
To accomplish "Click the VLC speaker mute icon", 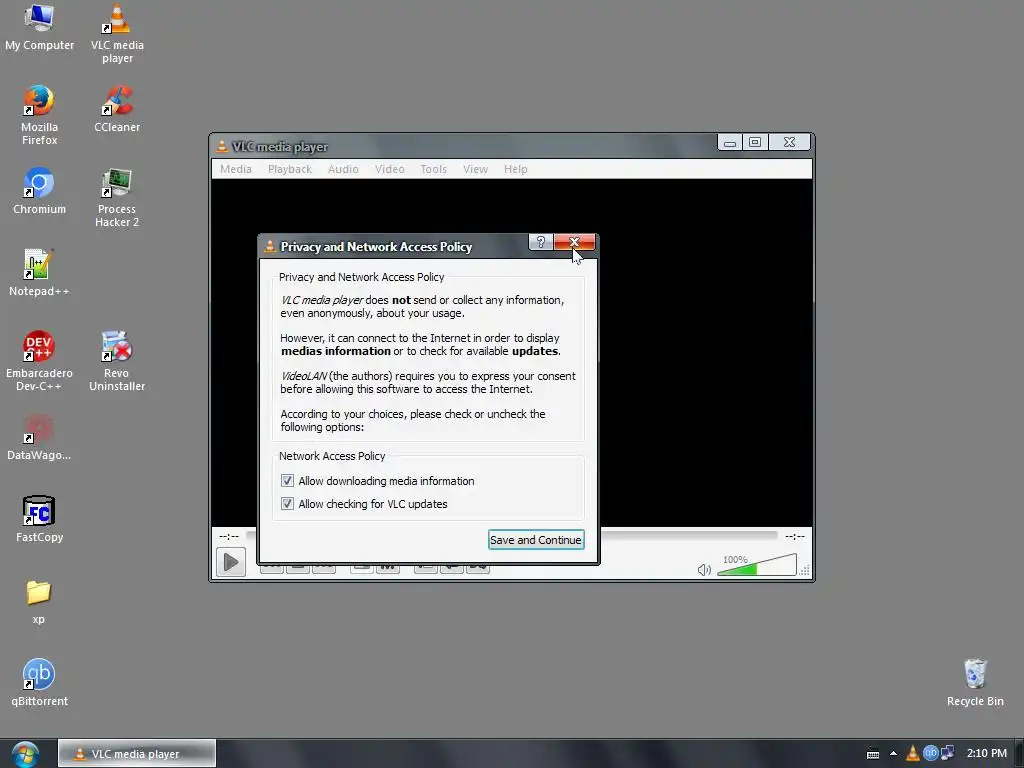I will (x=704, y=570).
